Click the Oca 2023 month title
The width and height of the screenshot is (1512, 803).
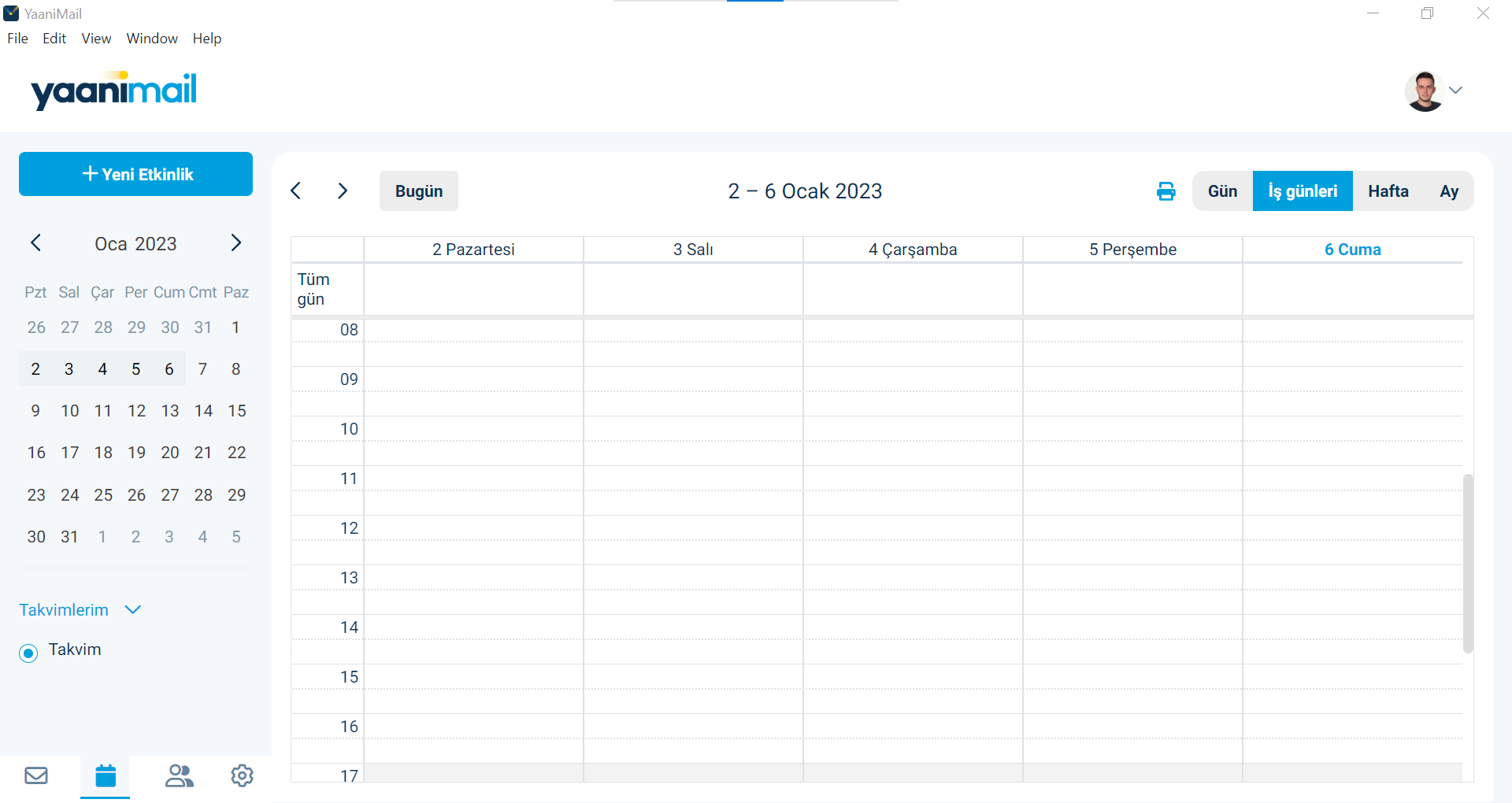135,244
